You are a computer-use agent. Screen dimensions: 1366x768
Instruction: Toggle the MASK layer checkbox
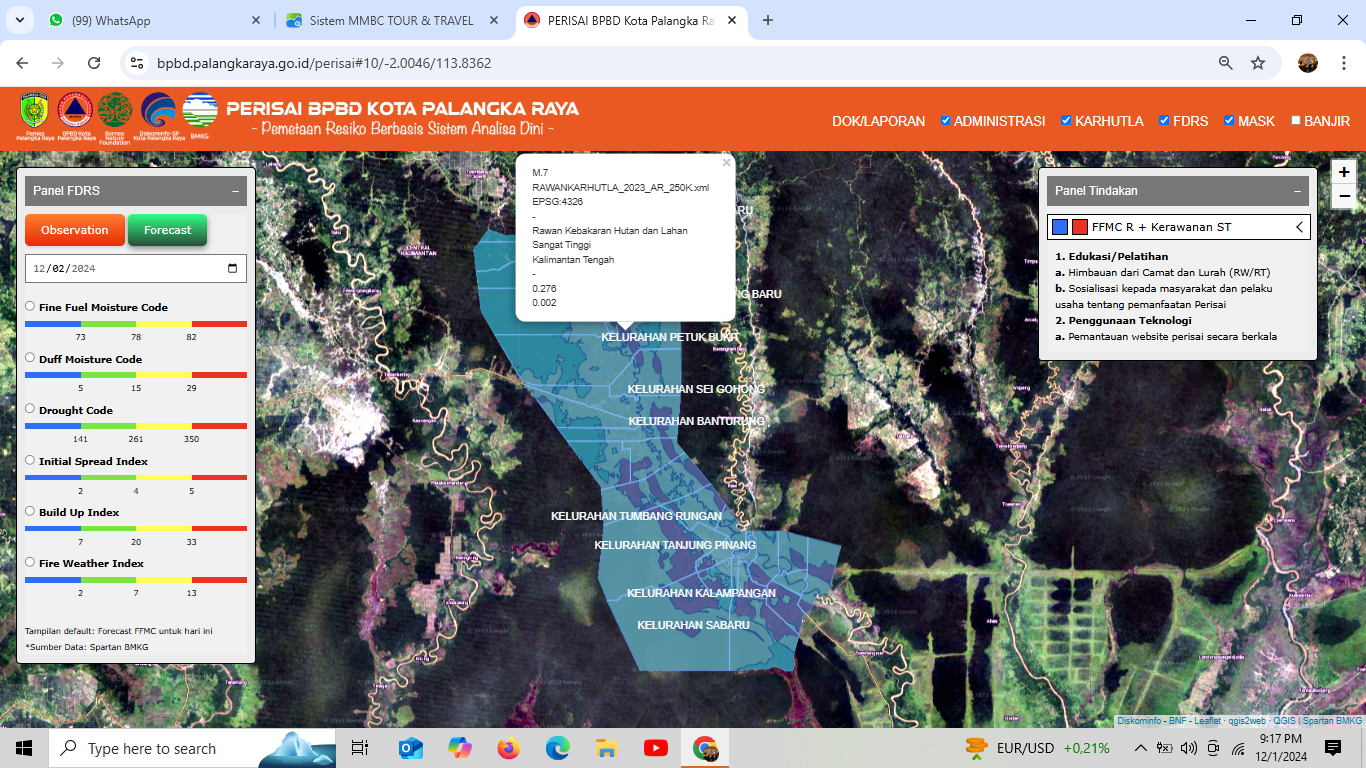[1230, 120]
